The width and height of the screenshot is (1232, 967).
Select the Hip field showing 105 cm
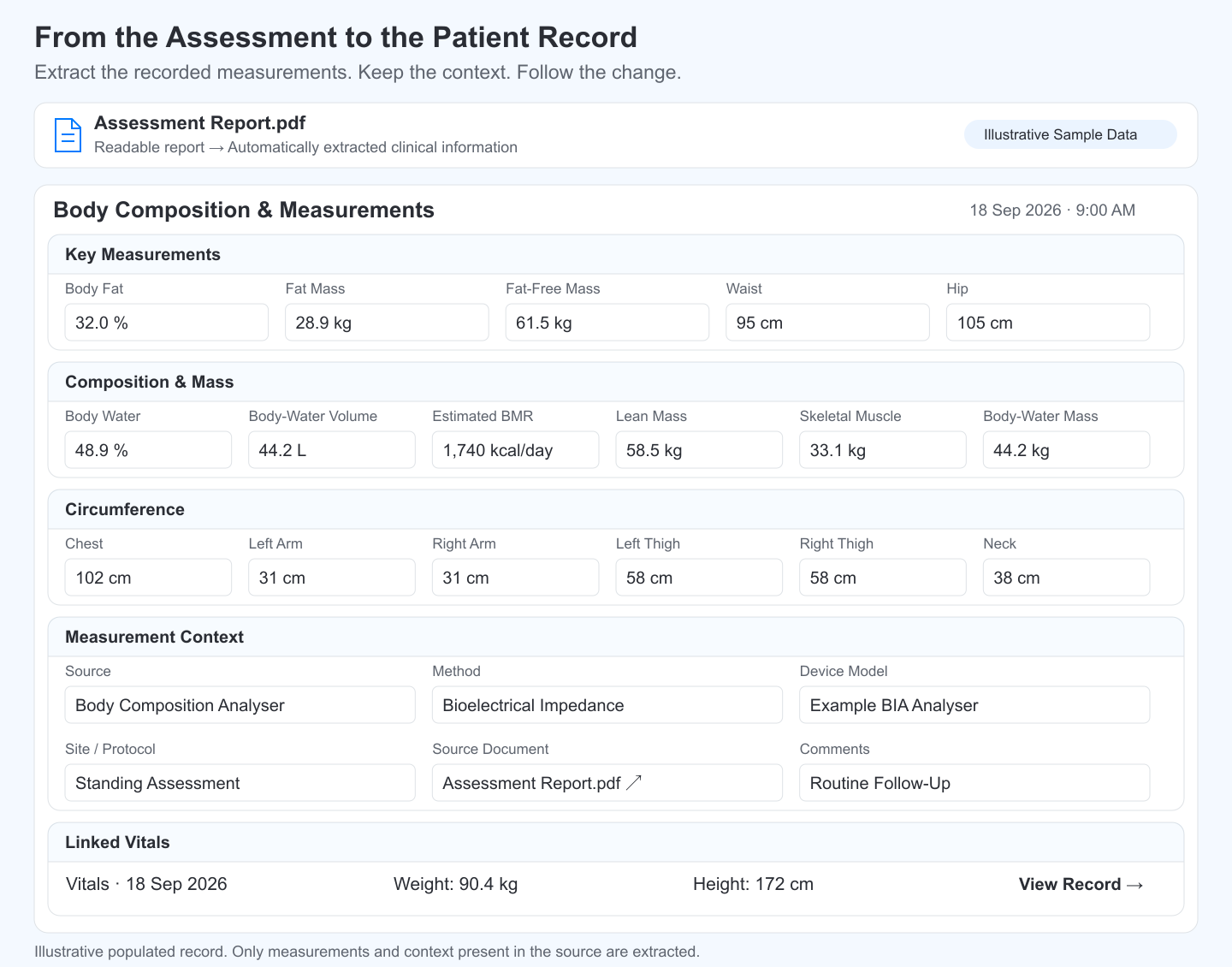click(x=1048, y=323)
